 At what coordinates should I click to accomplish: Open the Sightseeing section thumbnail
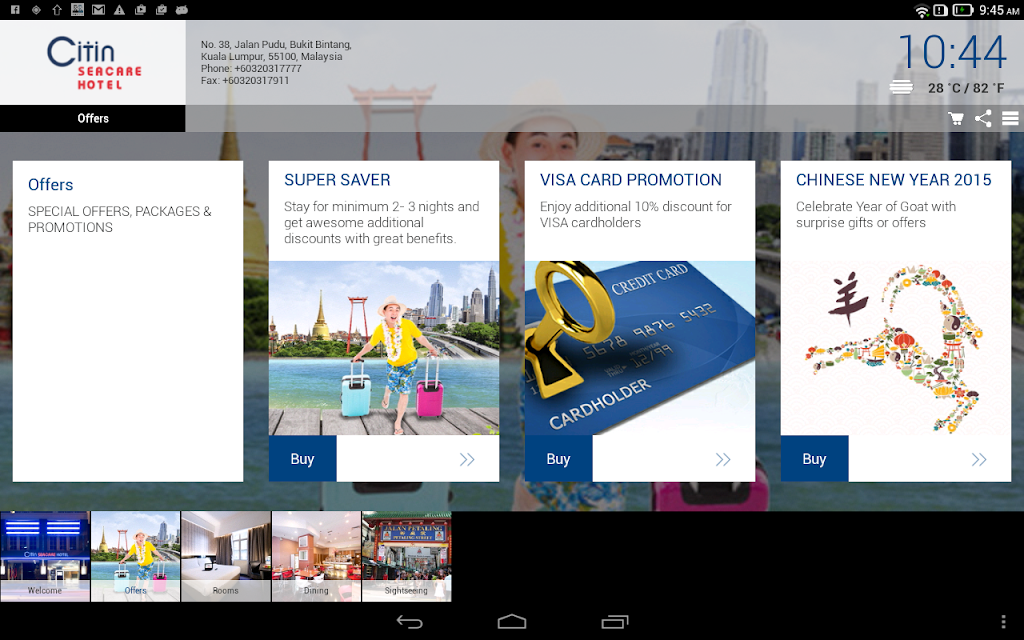(406, 556)
